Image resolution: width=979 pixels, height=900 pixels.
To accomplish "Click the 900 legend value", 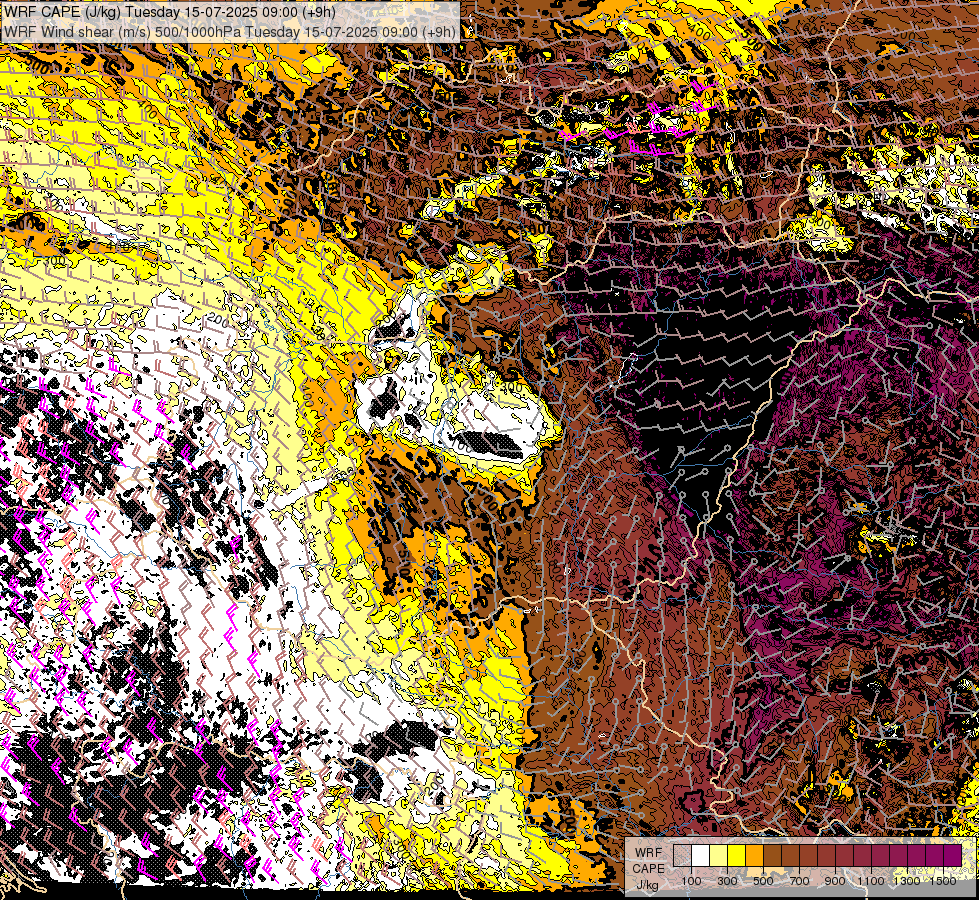I will point(835,881).
